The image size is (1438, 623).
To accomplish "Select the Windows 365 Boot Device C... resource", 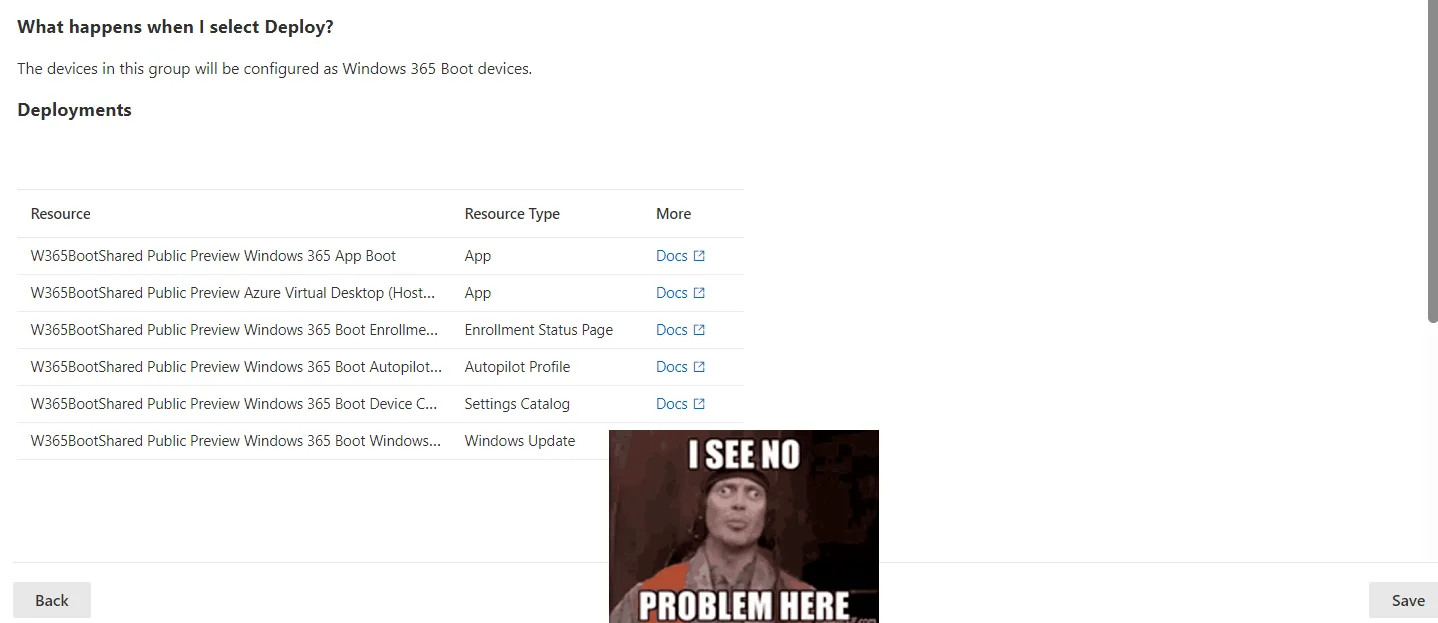I will tap(234, 404).
